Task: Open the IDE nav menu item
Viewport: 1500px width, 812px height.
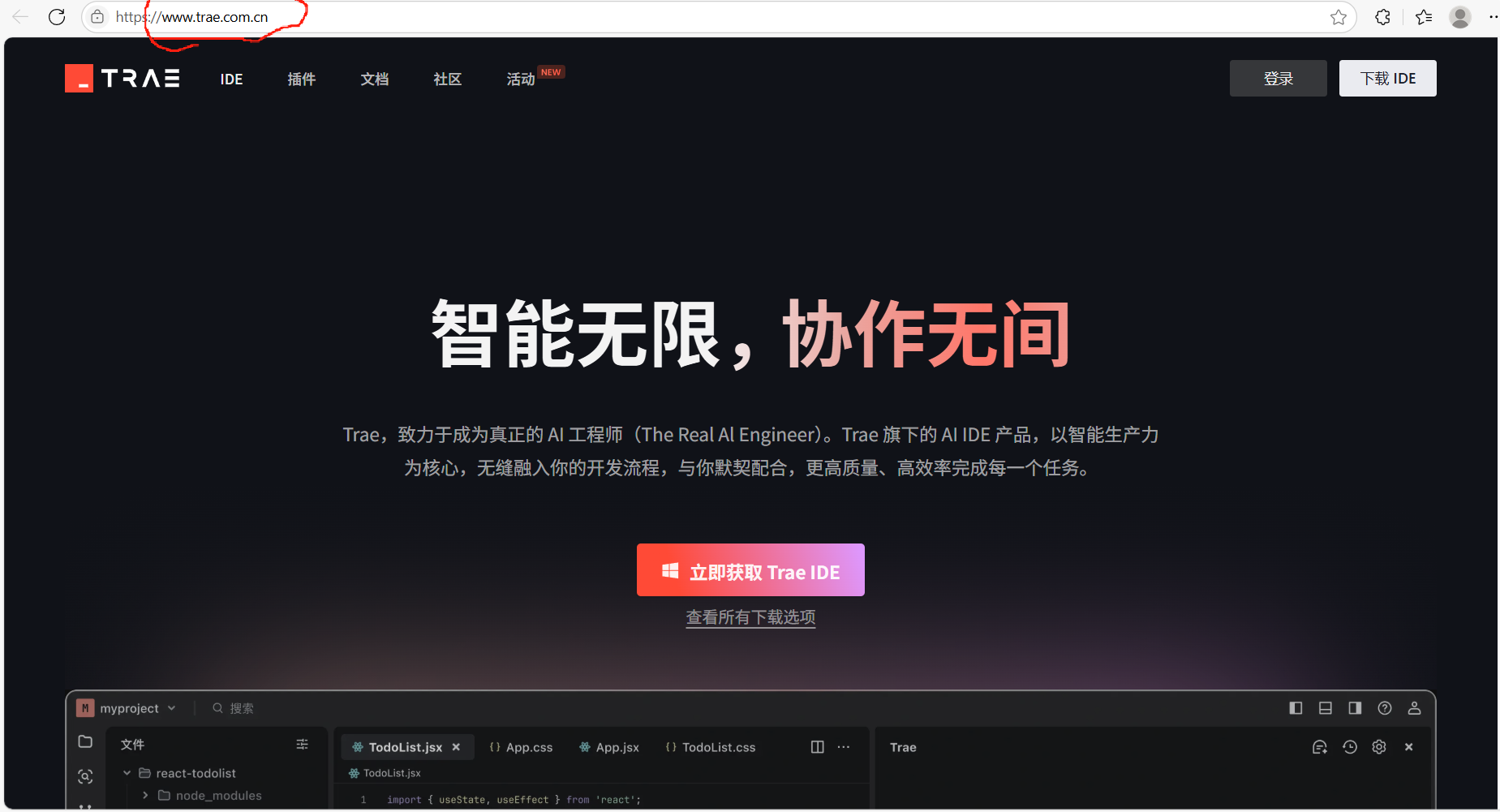Action: coord(231,79)
